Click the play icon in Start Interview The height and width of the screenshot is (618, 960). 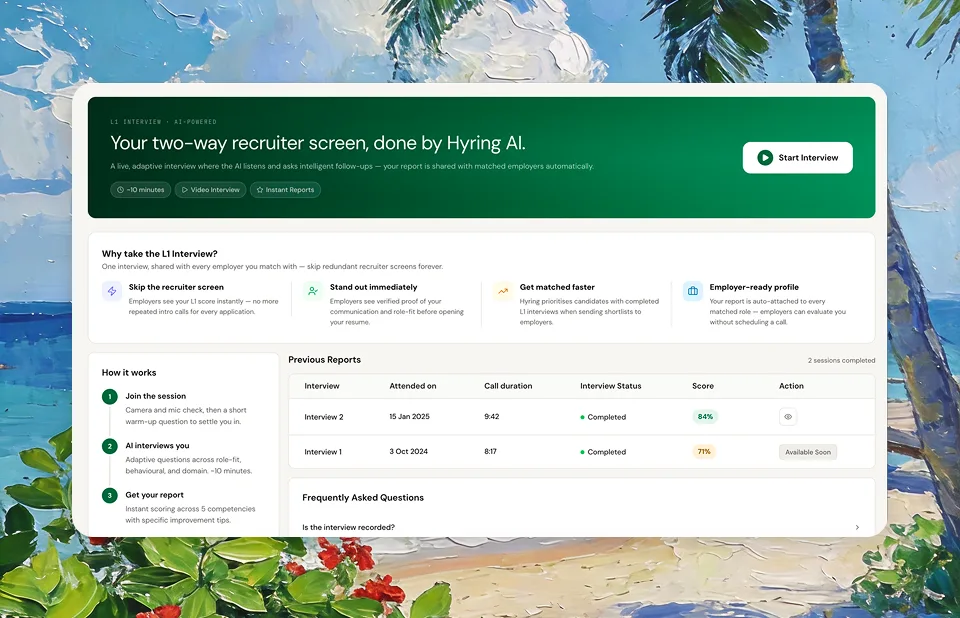[x=765, y=157]
